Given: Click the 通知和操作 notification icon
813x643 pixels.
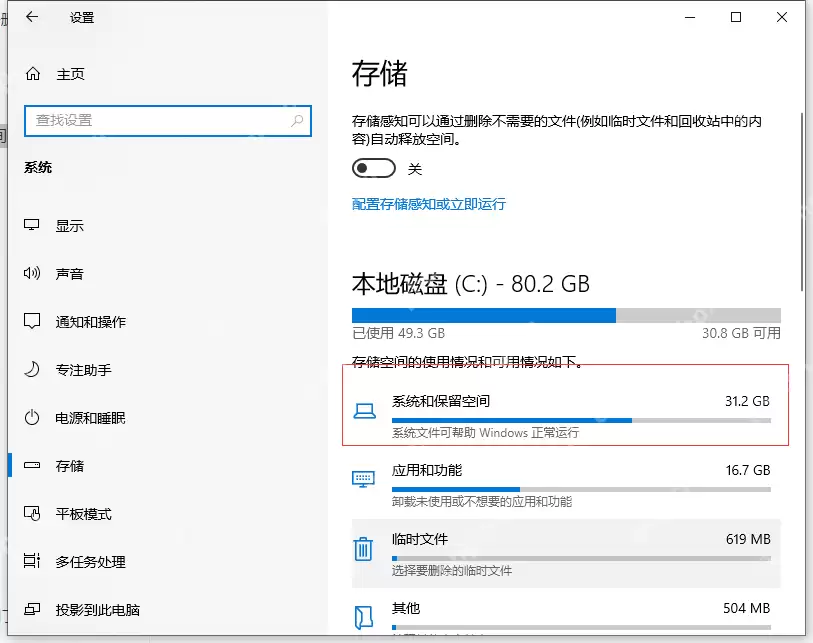Looking at the screenshot, I should tap(30, 322).
